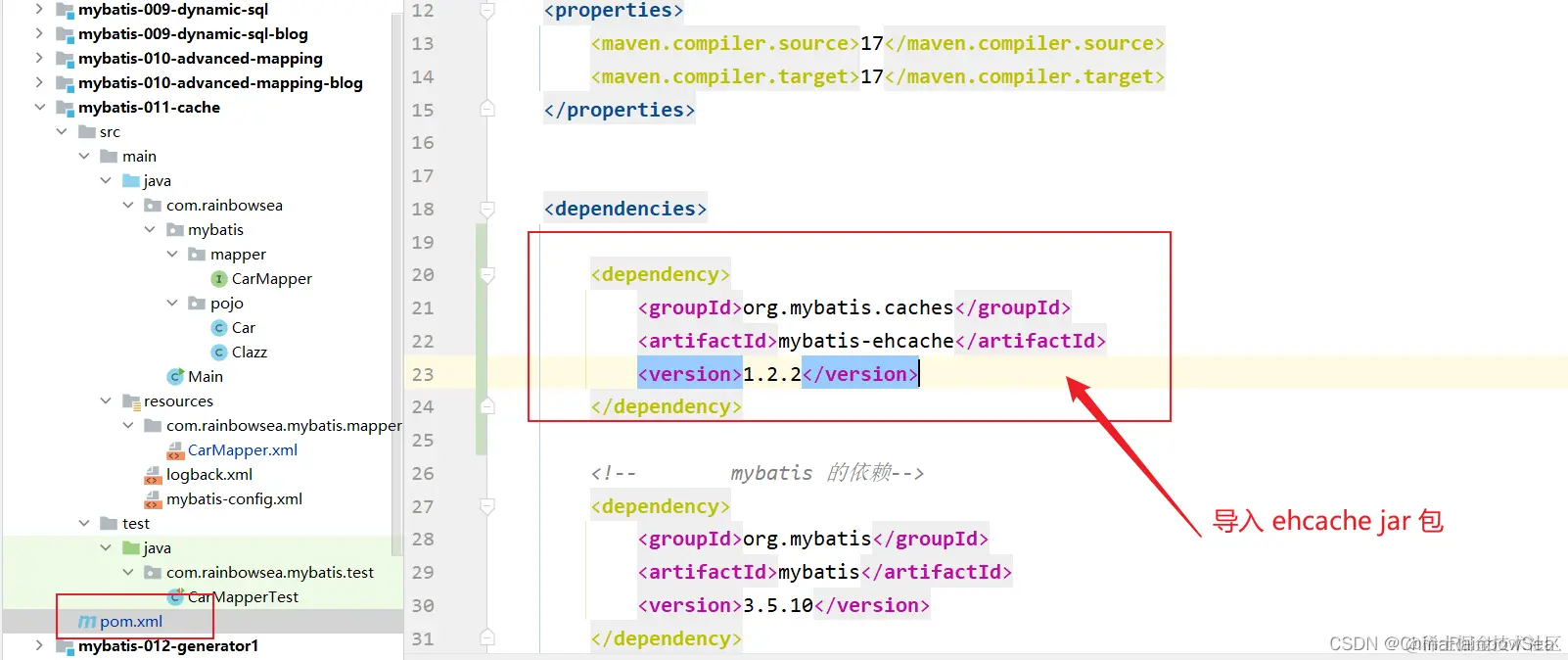Click the com.rainbowsea package icon under main java
Viewport: 1568px width, 660px height.
tap(153, 206)
